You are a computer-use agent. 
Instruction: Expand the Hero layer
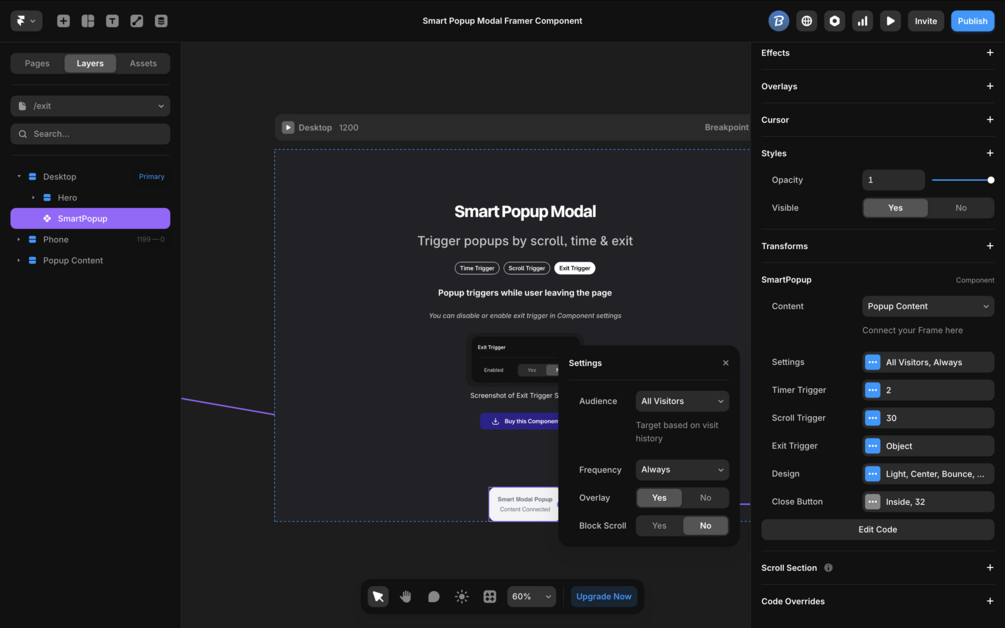pyautogui.click(x=33, y=197)
